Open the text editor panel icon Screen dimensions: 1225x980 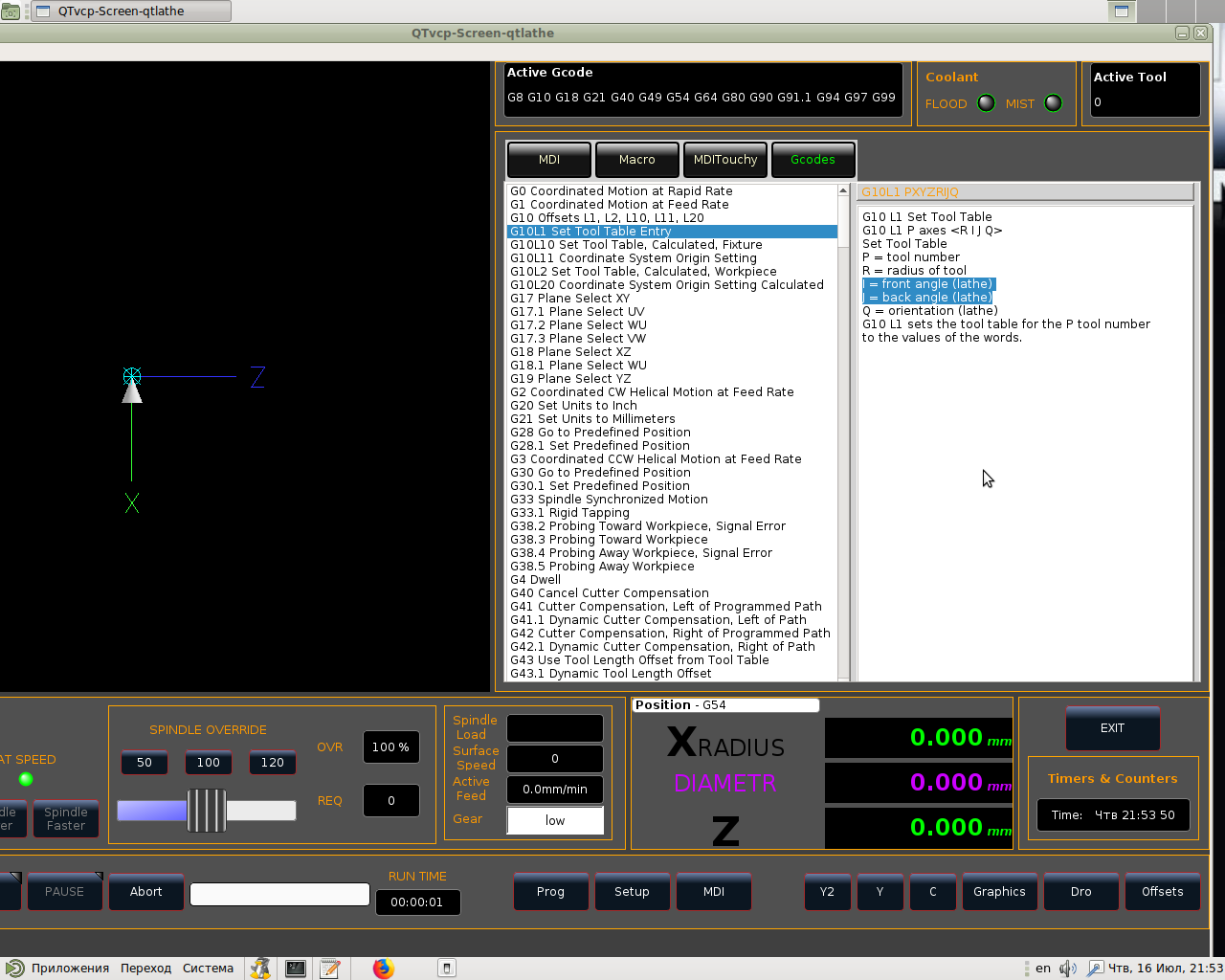click(x=330, y=969)
